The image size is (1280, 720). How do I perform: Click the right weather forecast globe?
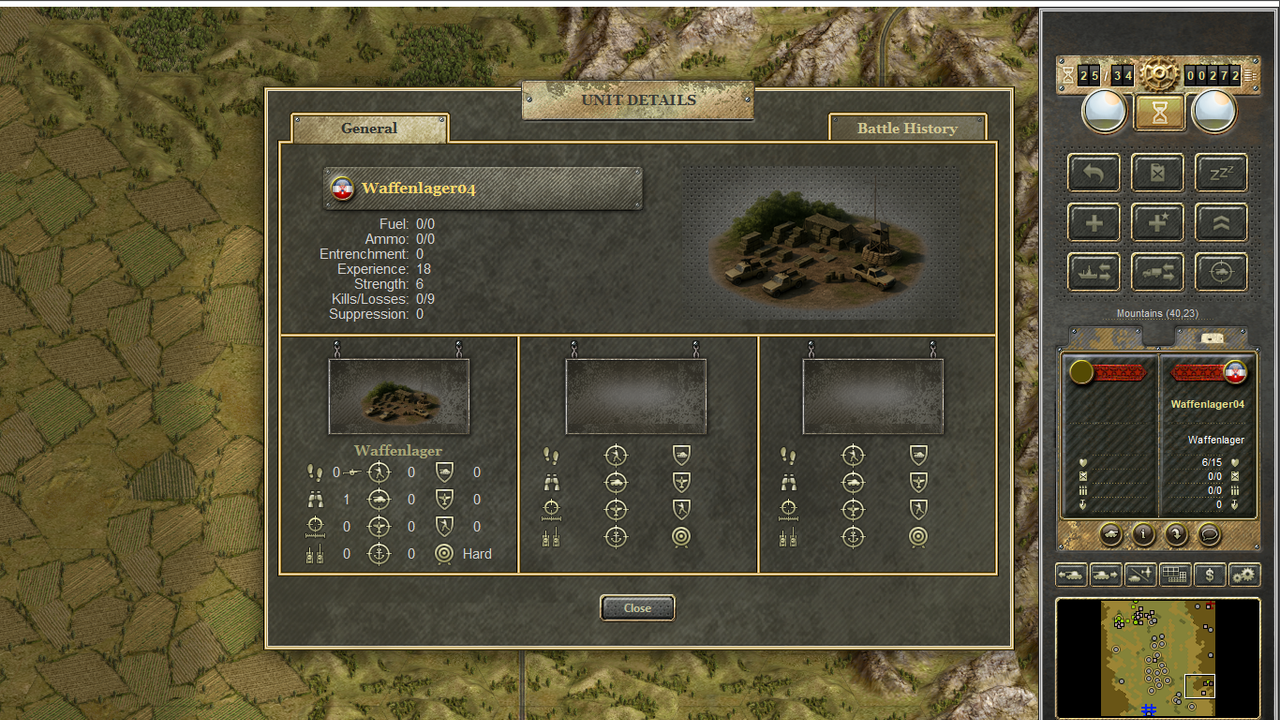coord(1214,112)
